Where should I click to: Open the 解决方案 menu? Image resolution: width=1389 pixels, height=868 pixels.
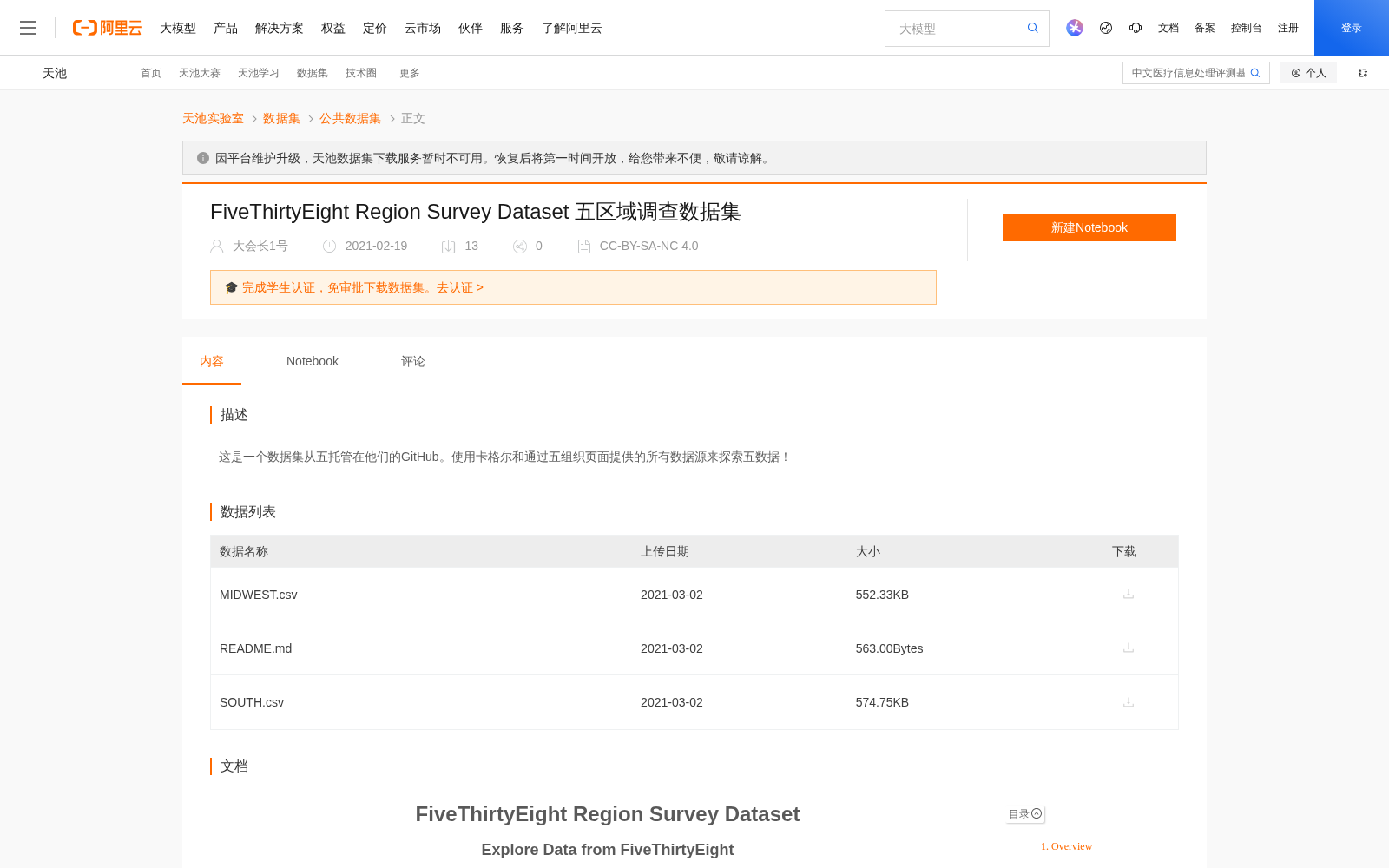280,28
